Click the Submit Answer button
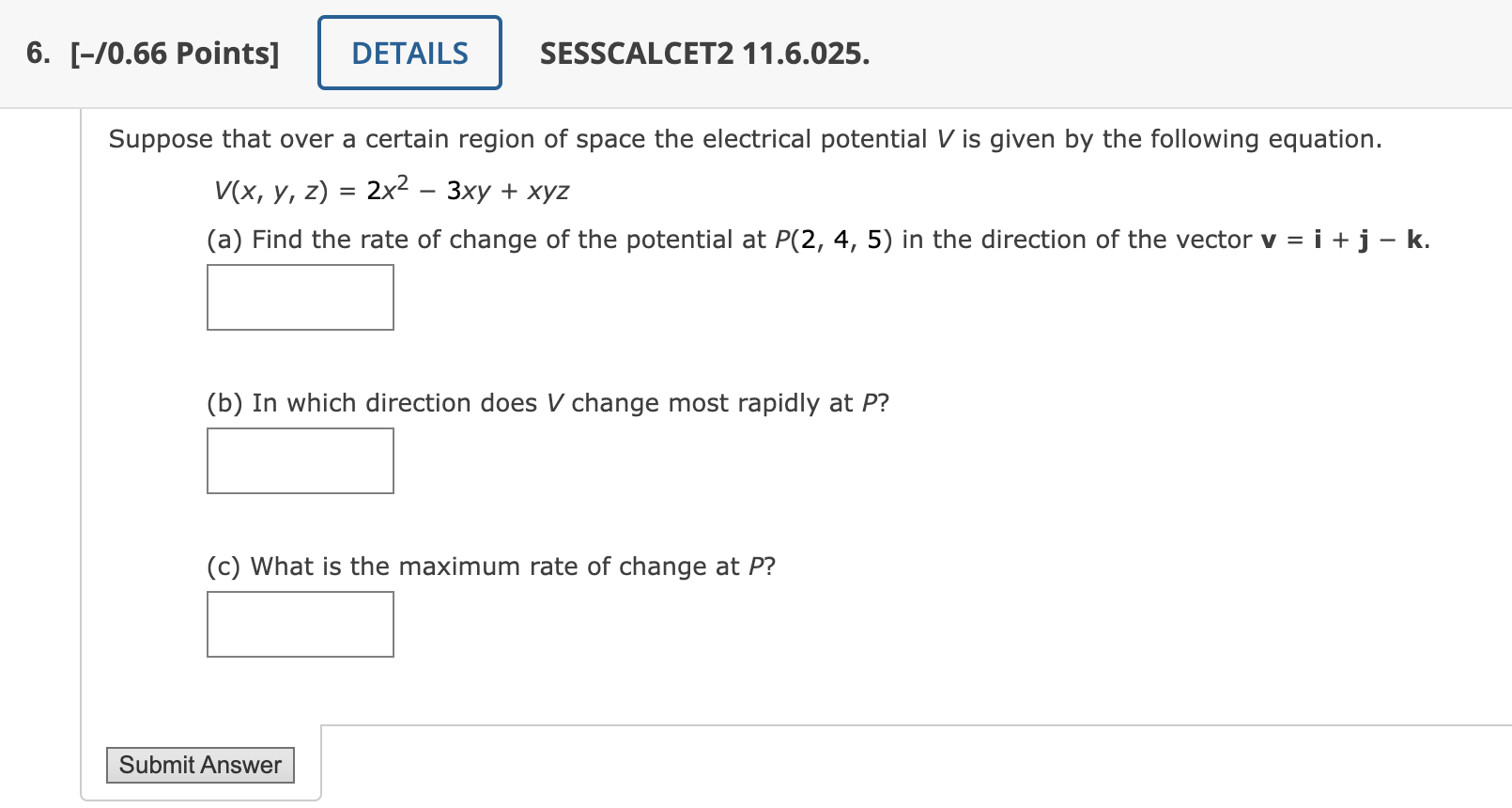 [200, 765]
